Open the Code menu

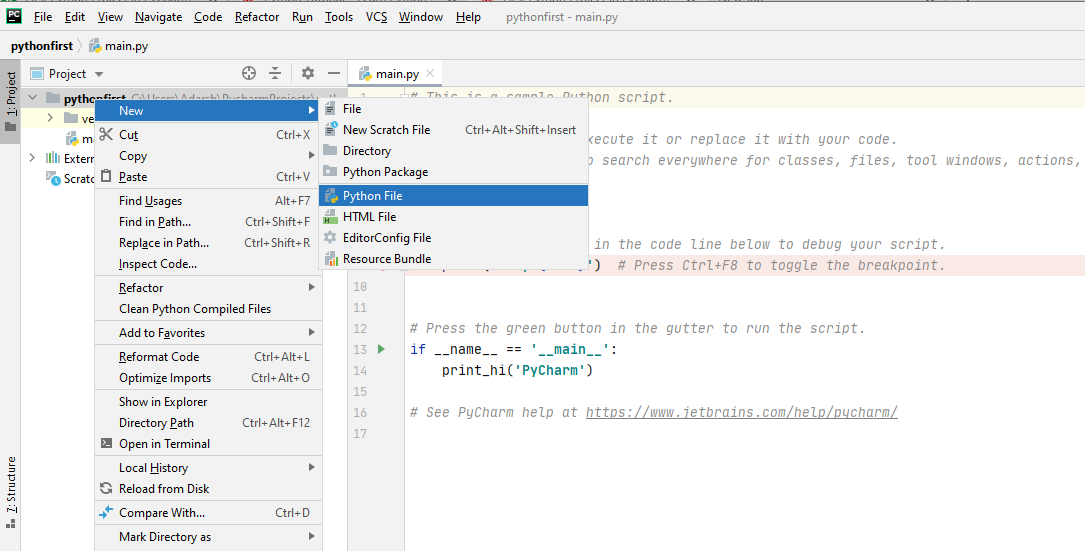pos(208,17)
